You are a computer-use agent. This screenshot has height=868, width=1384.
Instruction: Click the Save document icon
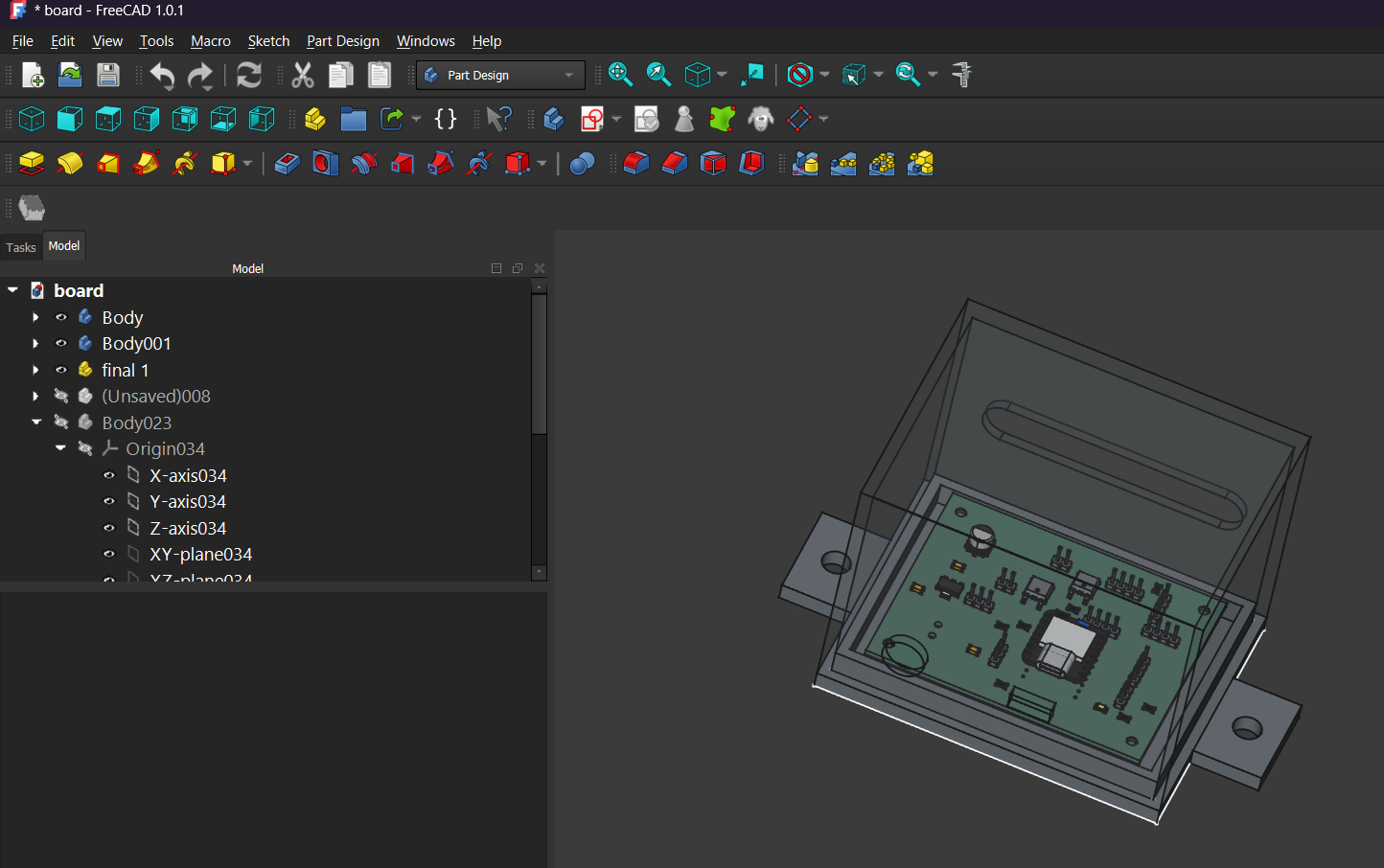point(108,75)
